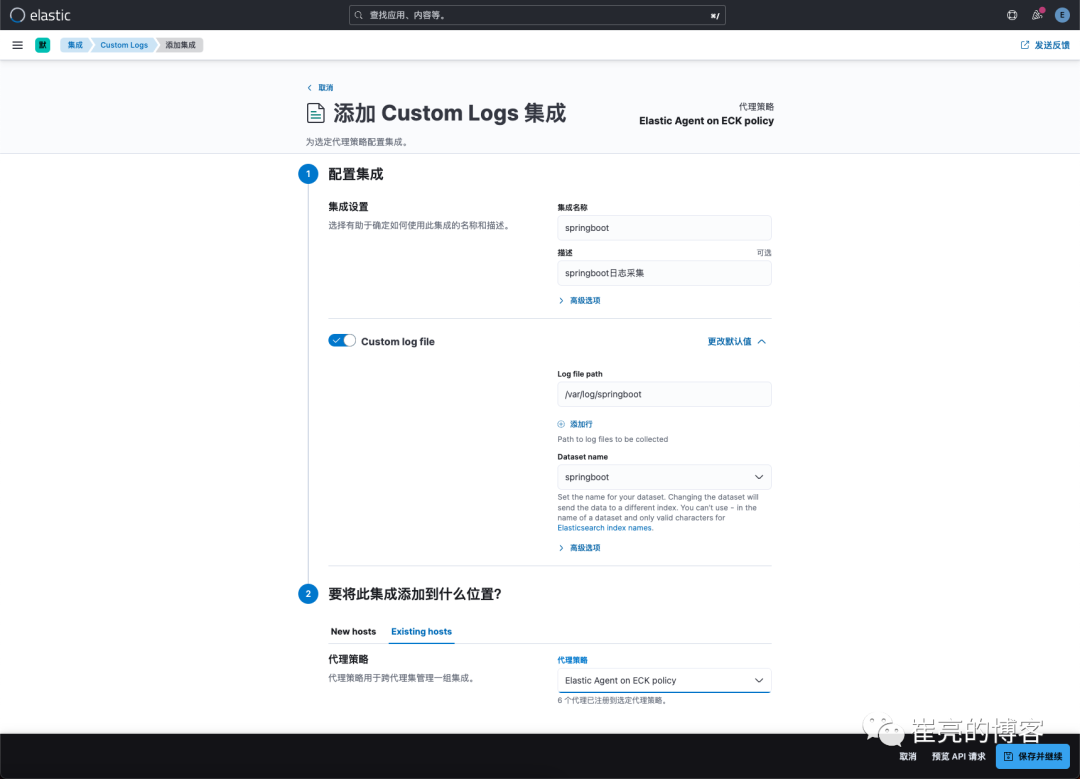The image size is (1080, 779).
Task: Click the 取消 link above the title
Action: (x=326, y=87)
